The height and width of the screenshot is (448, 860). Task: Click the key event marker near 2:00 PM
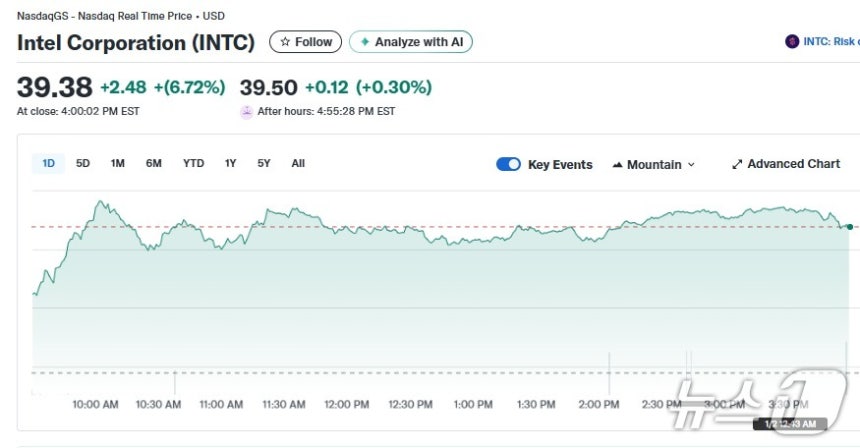point(610,372)
